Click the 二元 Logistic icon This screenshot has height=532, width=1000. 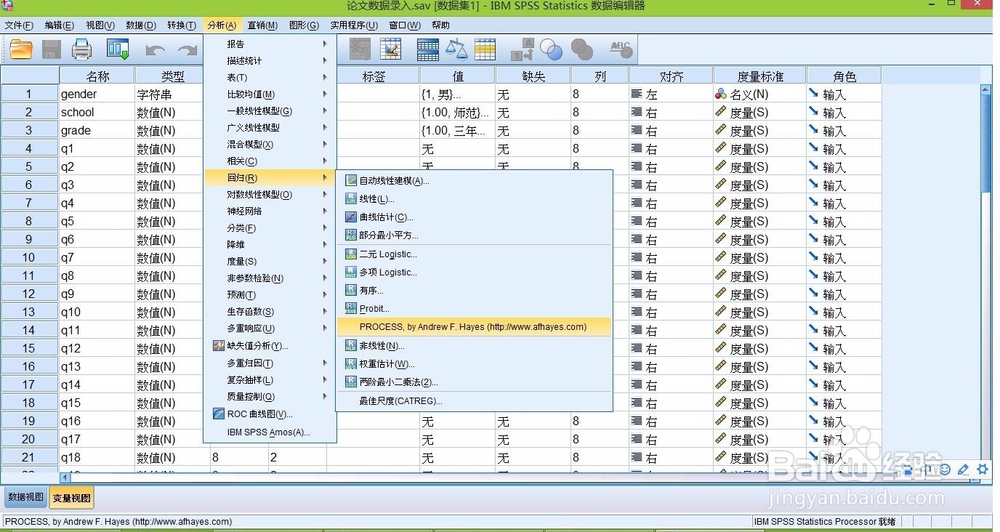pyautogui.click(x=350, y=254)
